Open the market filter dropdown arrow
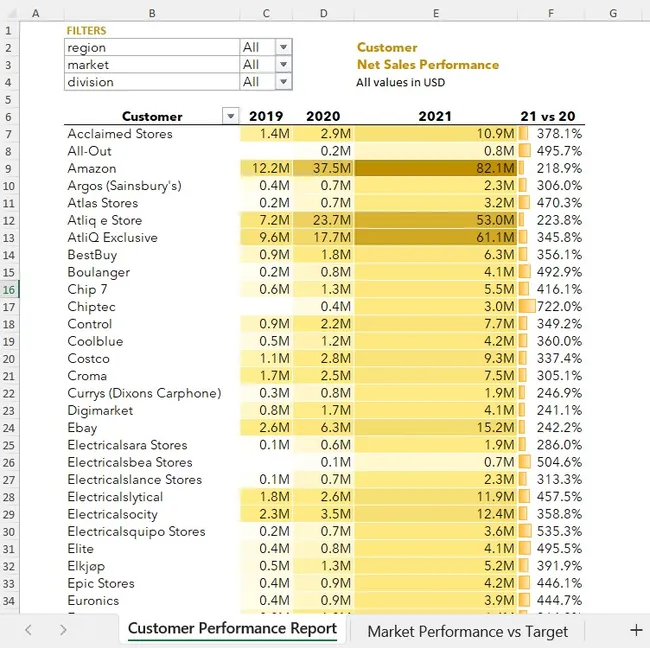Image resolution: width=650 pixels, height=648 pixels. 284,65
